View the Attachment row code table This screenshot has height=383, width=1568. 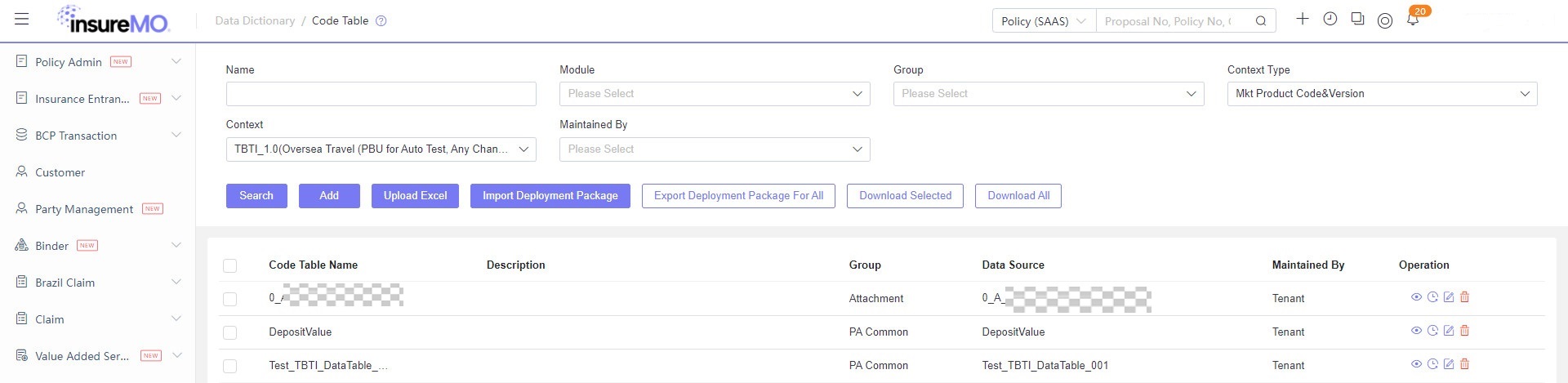pos(1417,297)
